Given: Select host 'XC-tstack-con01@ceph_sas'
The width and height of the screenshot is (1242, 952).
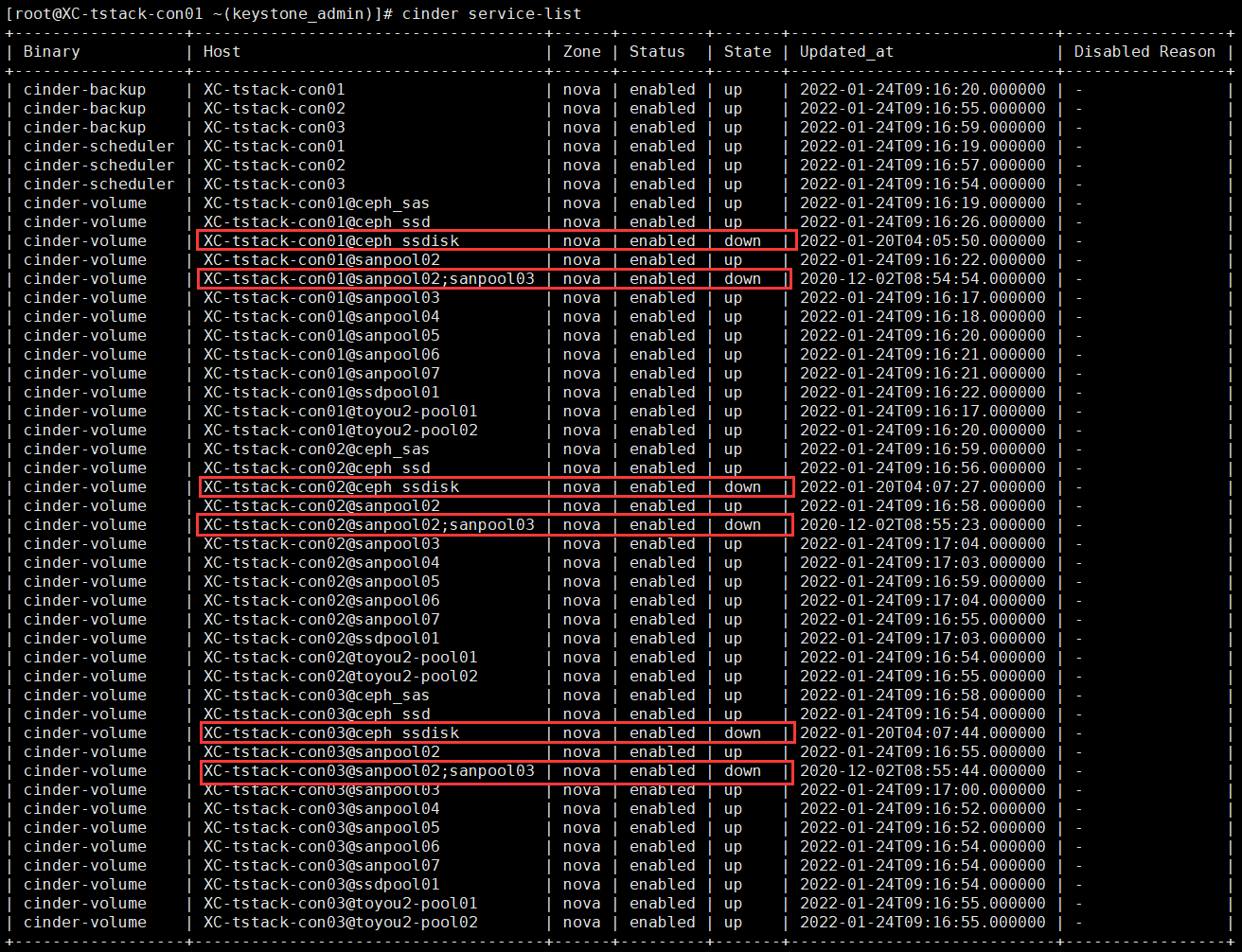Looking at the screenshot, I should (316, 203).
